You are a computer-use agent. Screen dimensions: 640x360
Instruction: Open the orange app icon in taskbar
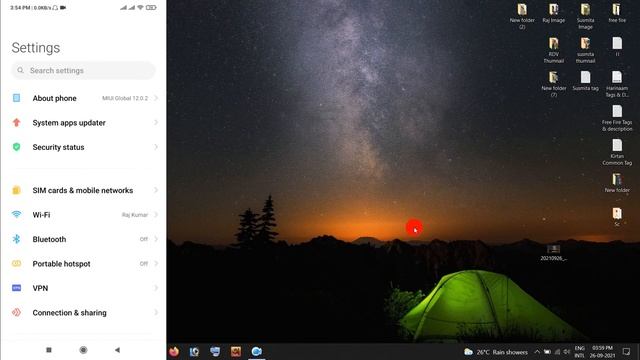[x=236, y=351]
